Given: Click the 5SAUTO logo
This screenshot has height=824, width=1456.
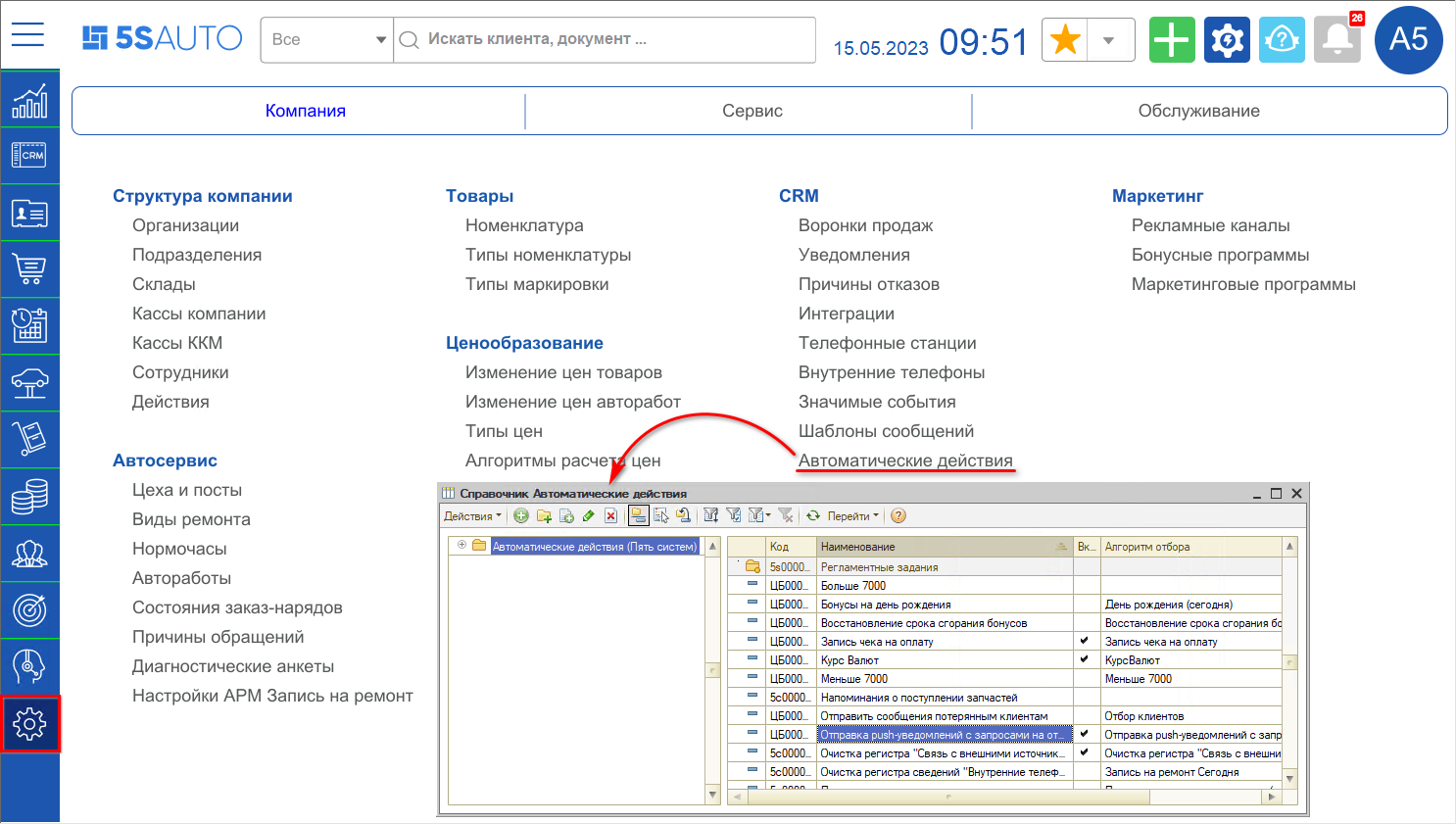Looking at the screenshot, I should (x=162, y=38).
